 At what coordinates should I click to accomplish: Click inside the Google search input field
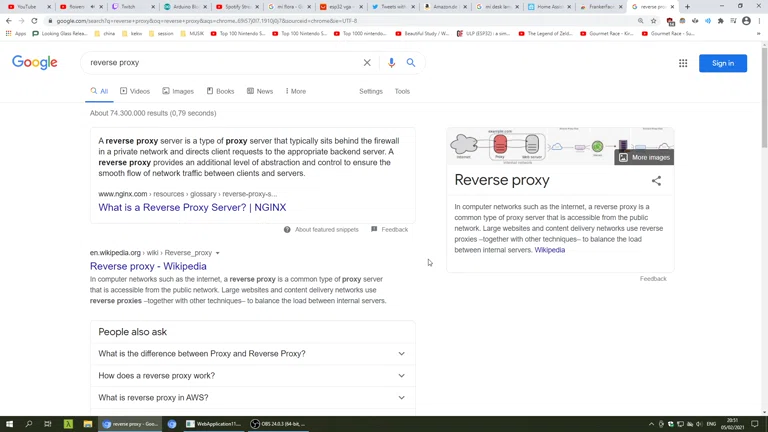click(220, 63)
